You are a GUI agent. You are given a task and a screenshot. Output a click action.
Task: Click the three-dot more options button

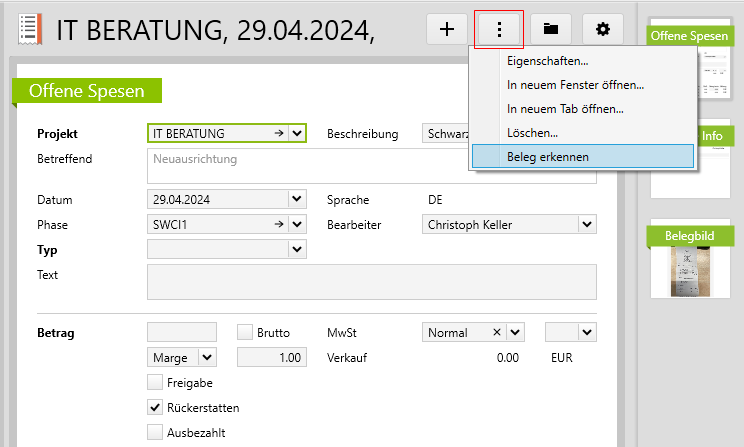499,30
